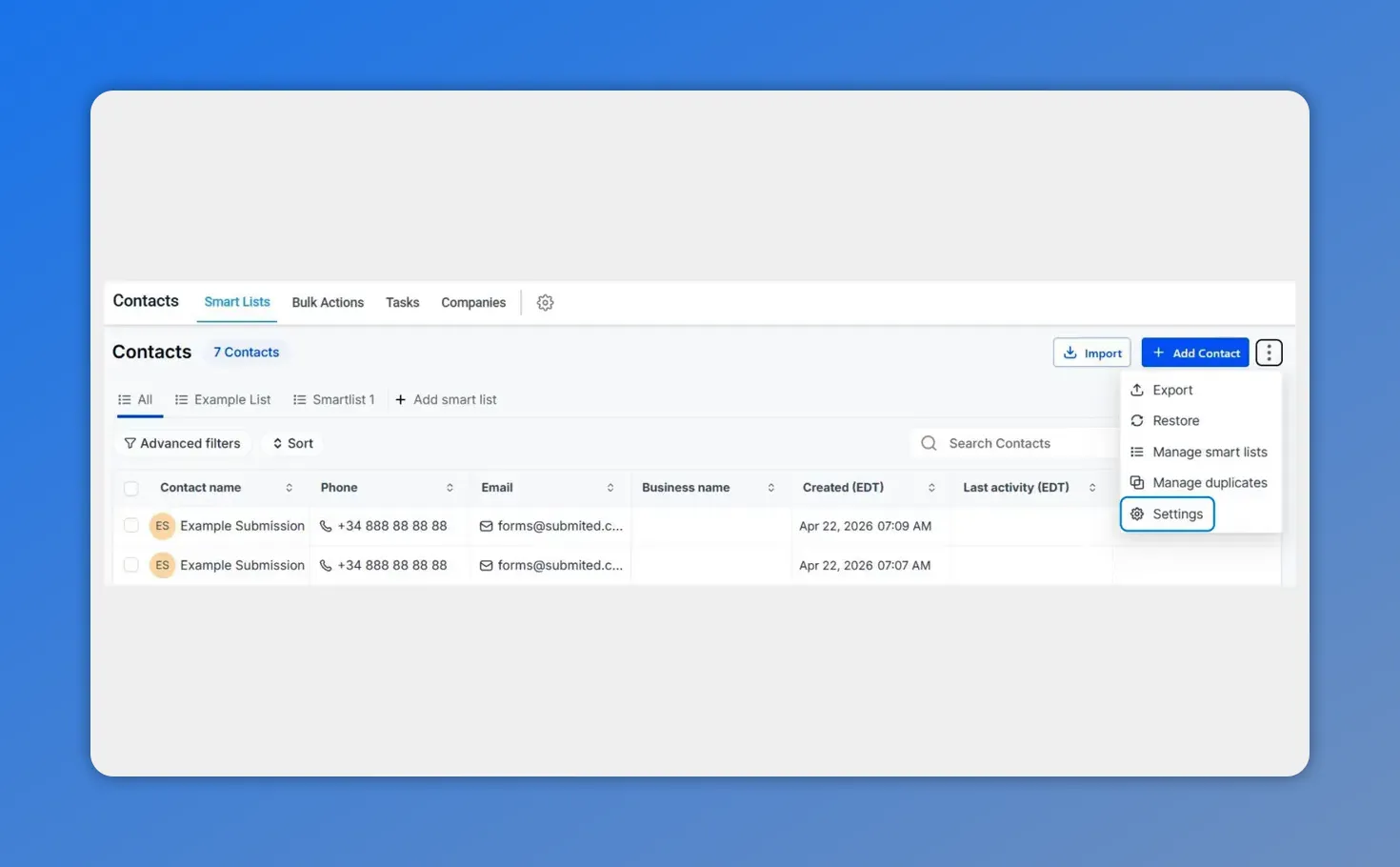Viewport: 1400px width, 867px height.
Task: Click the sort chevron on Contact name column
Action: (x=290, y=487)
